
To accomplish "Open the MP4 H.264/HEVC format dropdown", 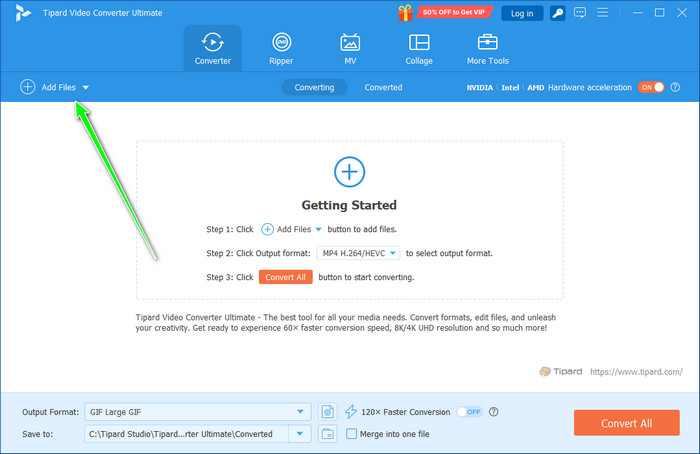I will [x=358, y=253].
